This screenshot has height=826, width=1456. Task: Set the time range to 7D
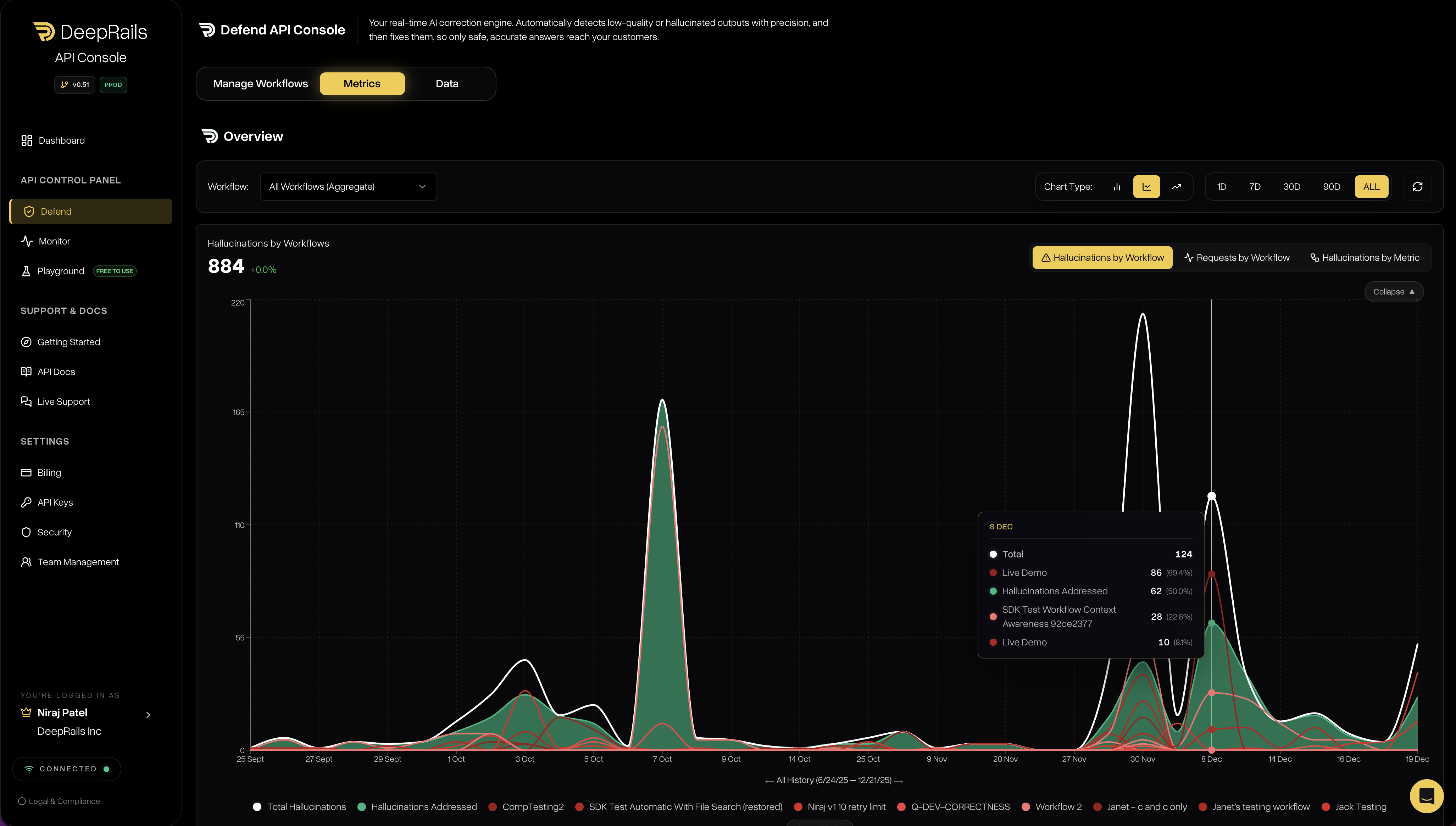click(1255, 187)
